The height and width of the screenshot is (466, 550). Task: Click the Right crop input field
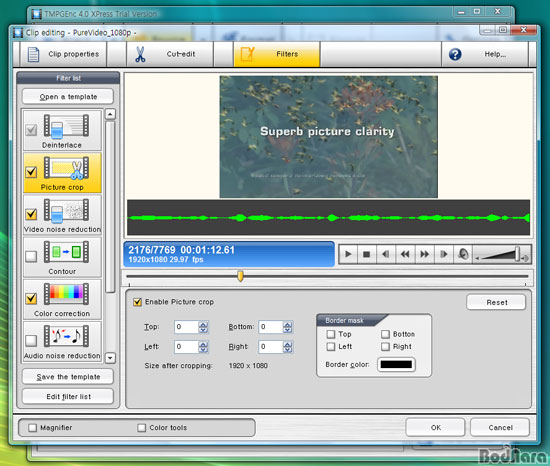click(x=270, y=347)
